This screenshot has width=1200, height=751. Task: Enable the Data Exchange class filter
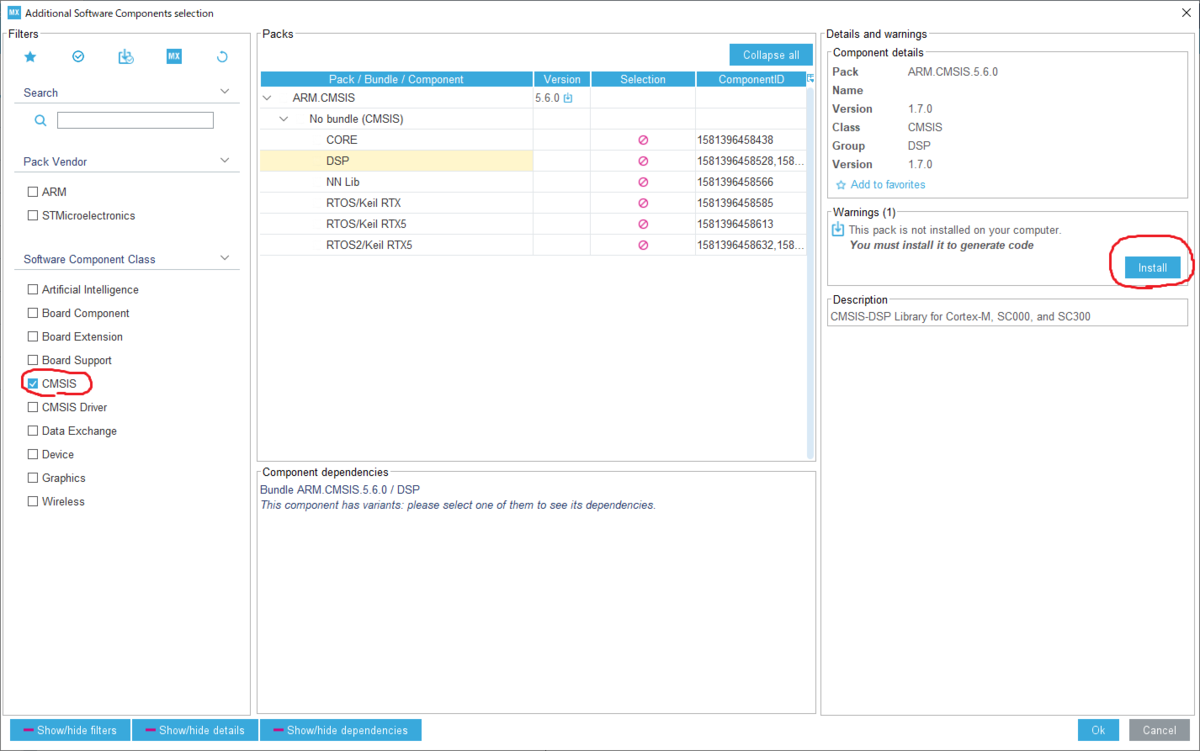click(x=33, y=431)
